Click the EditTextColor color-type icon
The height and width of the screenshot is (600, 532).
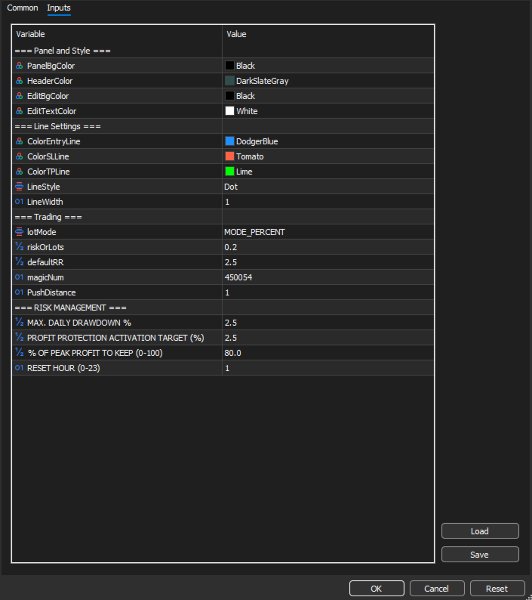[x=19, y=111]
